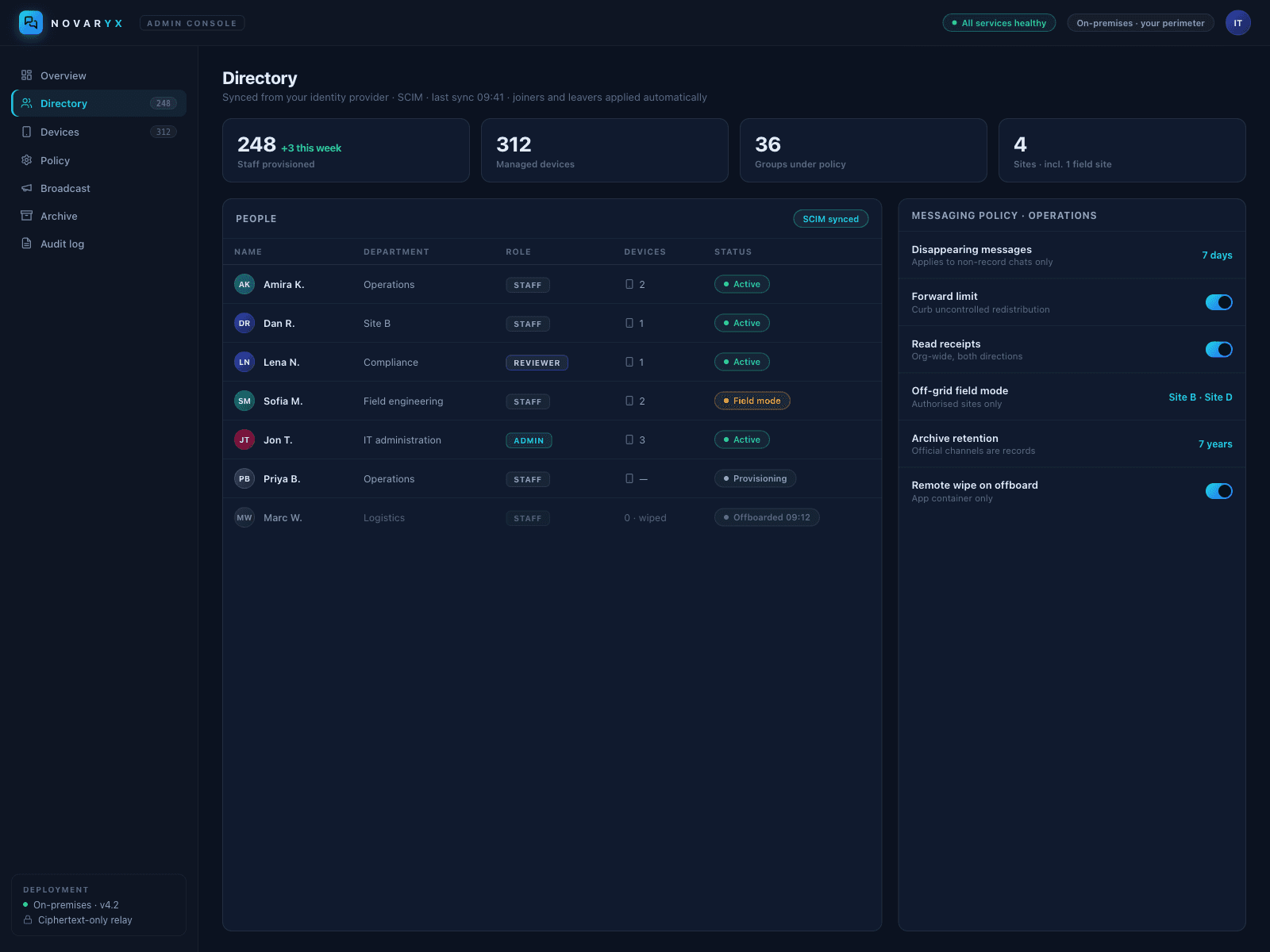Toggle Remote wipe on offboard switch
The height and width of the screenshot is (952, 1270).
[1218, 491]
